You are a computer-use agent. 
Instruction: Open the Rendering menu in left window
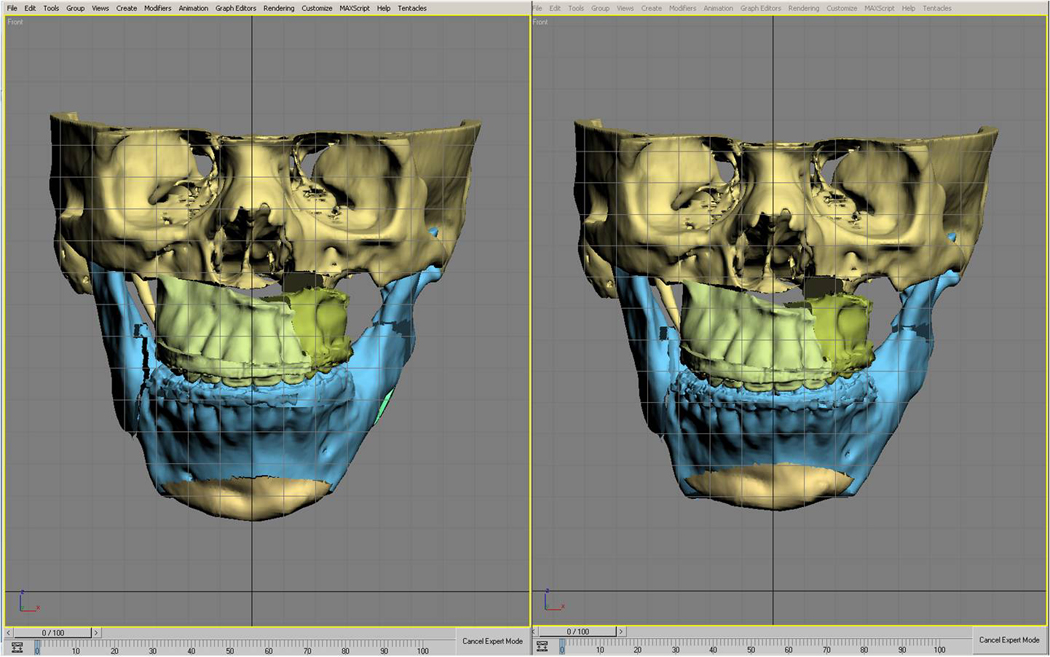tap(279, 8)
